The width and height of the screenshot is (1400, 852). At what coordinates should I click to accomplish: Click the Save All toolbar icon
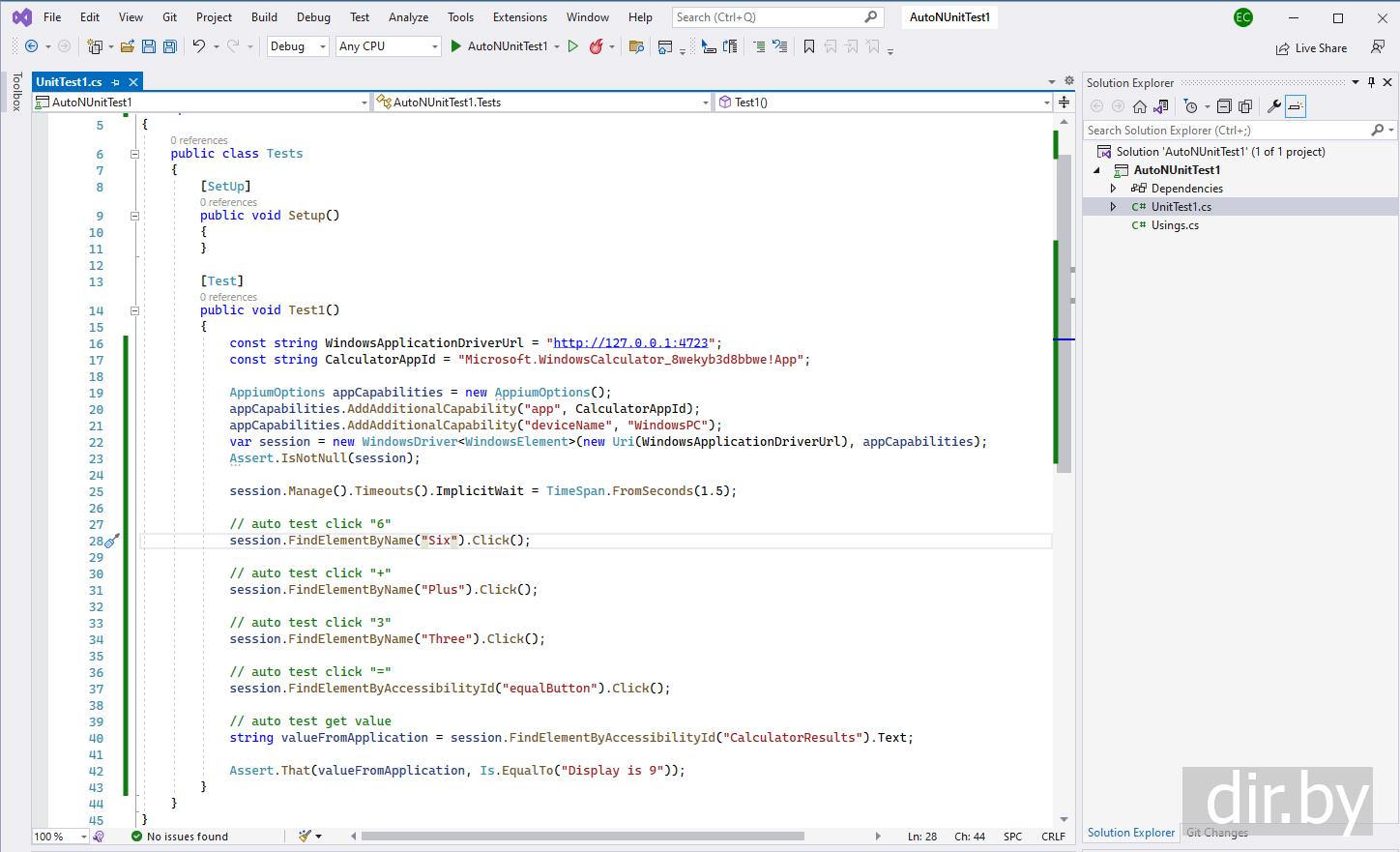170,46
